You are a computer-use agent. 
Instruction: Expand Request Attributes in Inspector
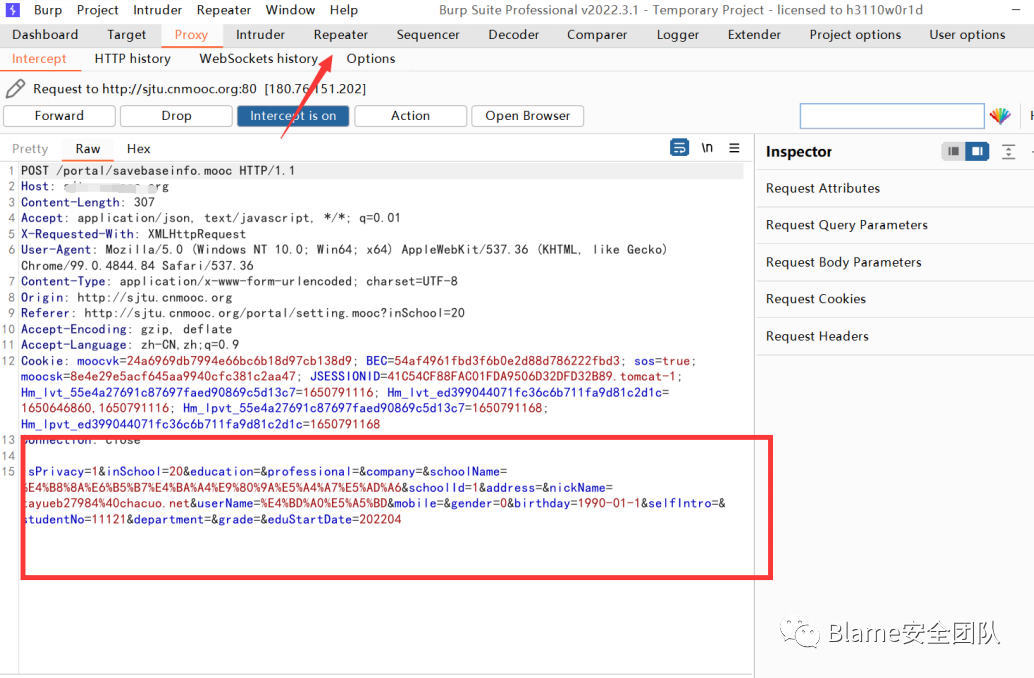pos(895,189)
